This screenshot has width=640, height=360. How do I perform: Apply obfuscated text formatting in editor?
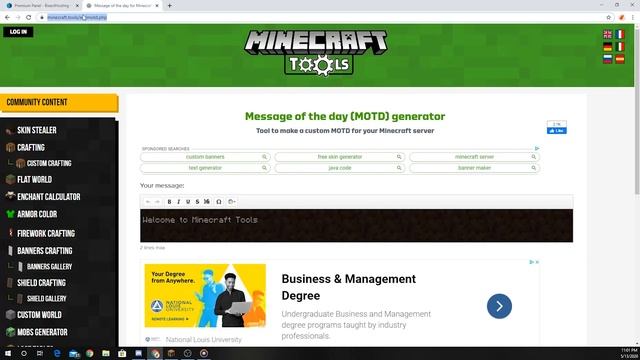point(207,202)
